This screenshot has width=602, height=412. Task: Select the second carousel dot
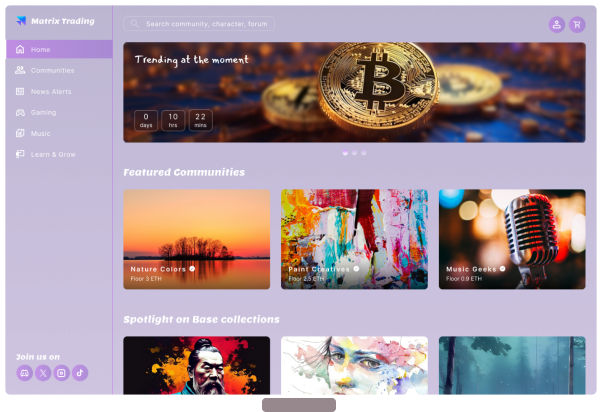pos(354,153)
